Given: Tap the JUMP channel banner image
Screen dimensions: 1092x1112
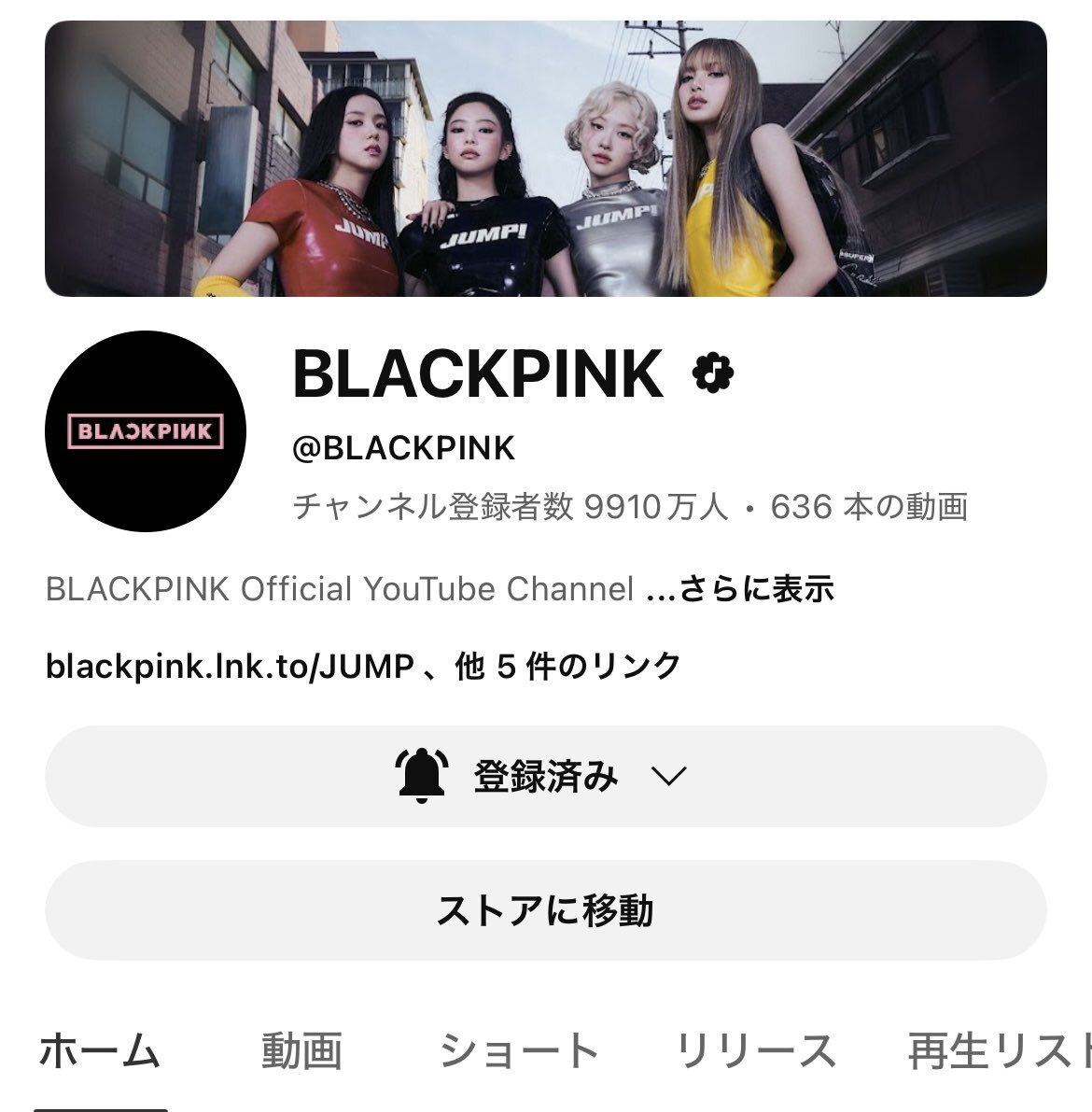Looking at the screenshot, I should tap(546, 159).
